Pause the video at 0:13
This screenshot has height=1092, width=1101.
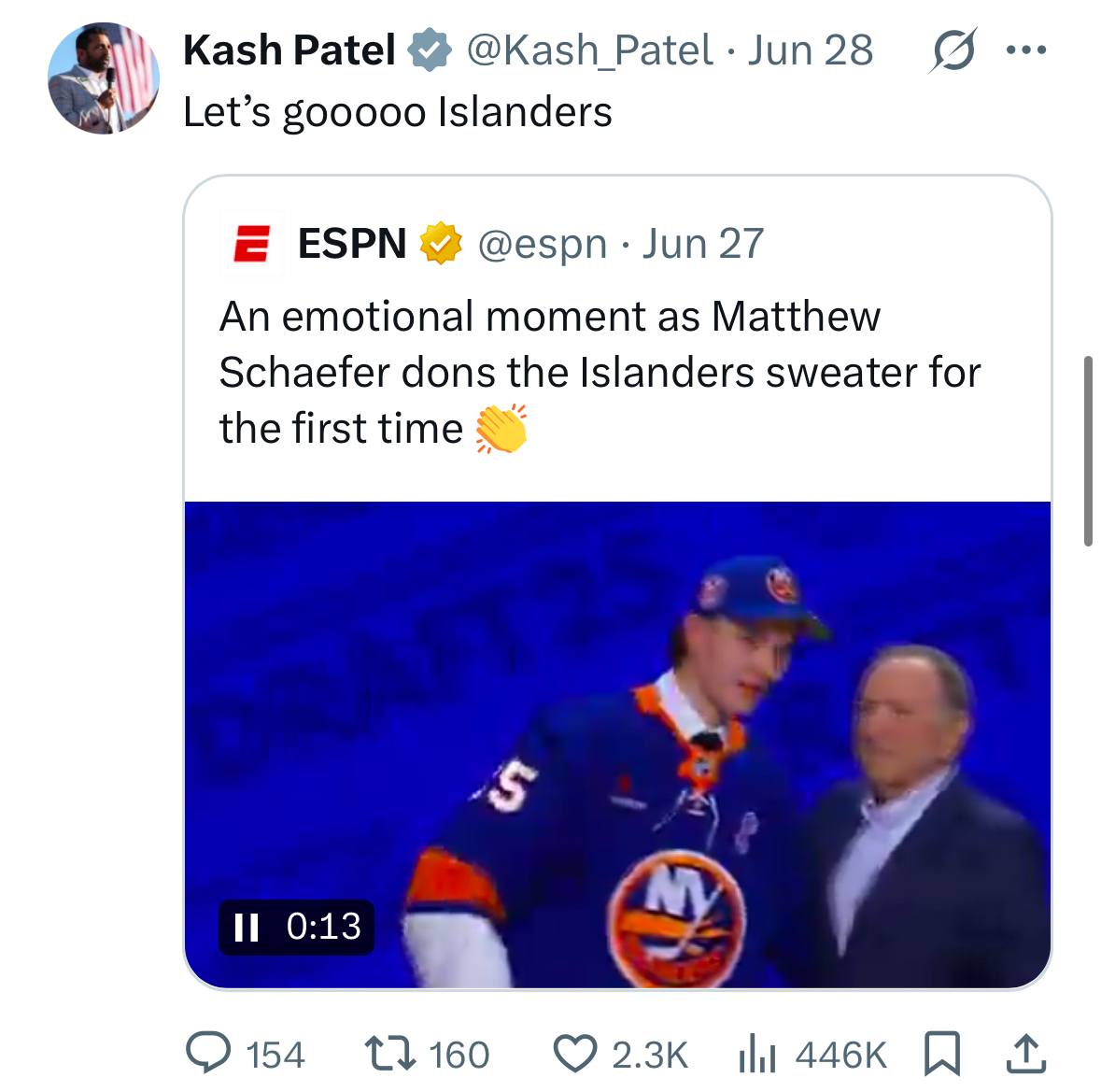click(247, 927)
